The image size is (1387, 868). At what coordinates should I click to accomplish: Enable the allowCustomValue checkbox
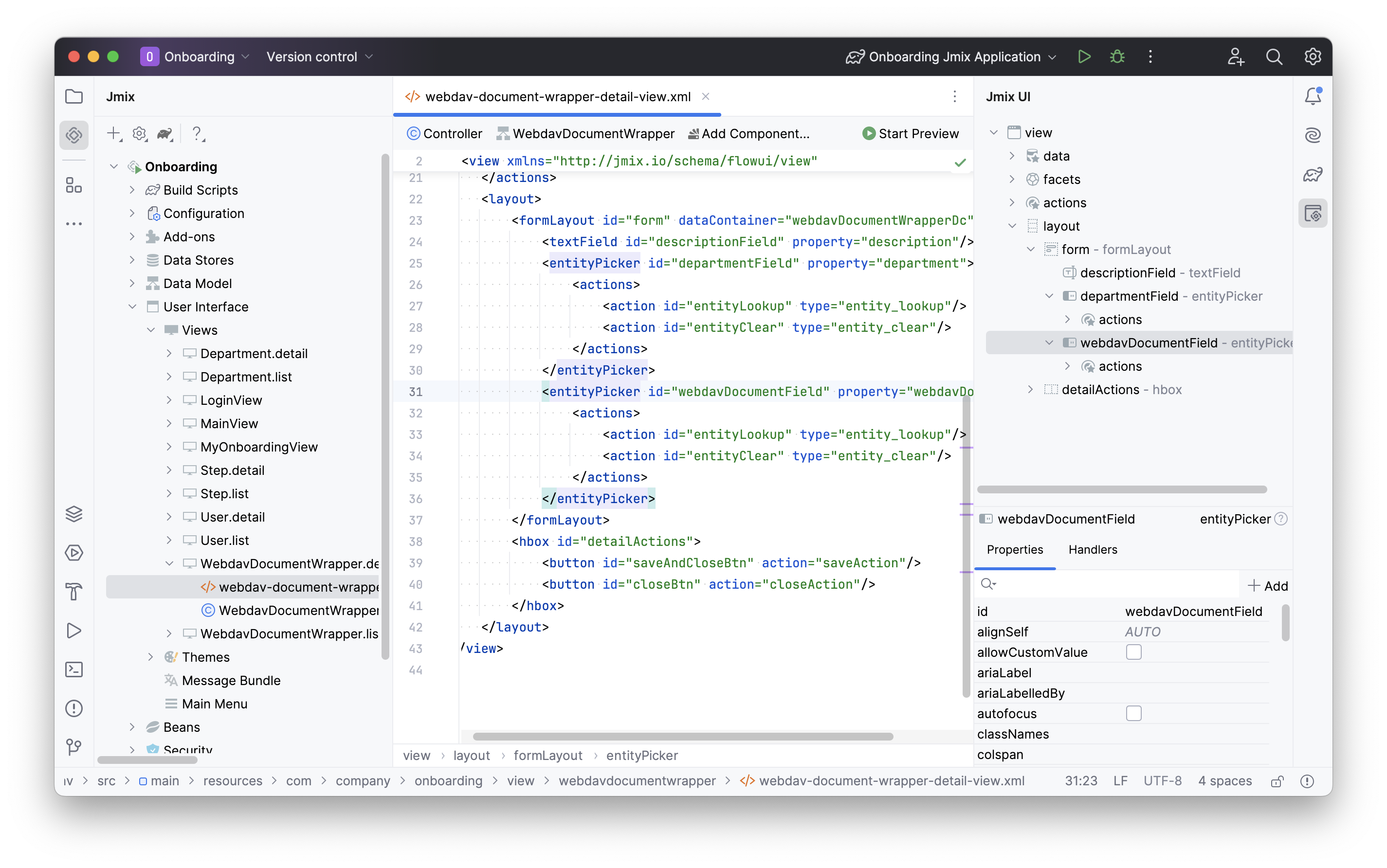click(x=1133, y=652)
